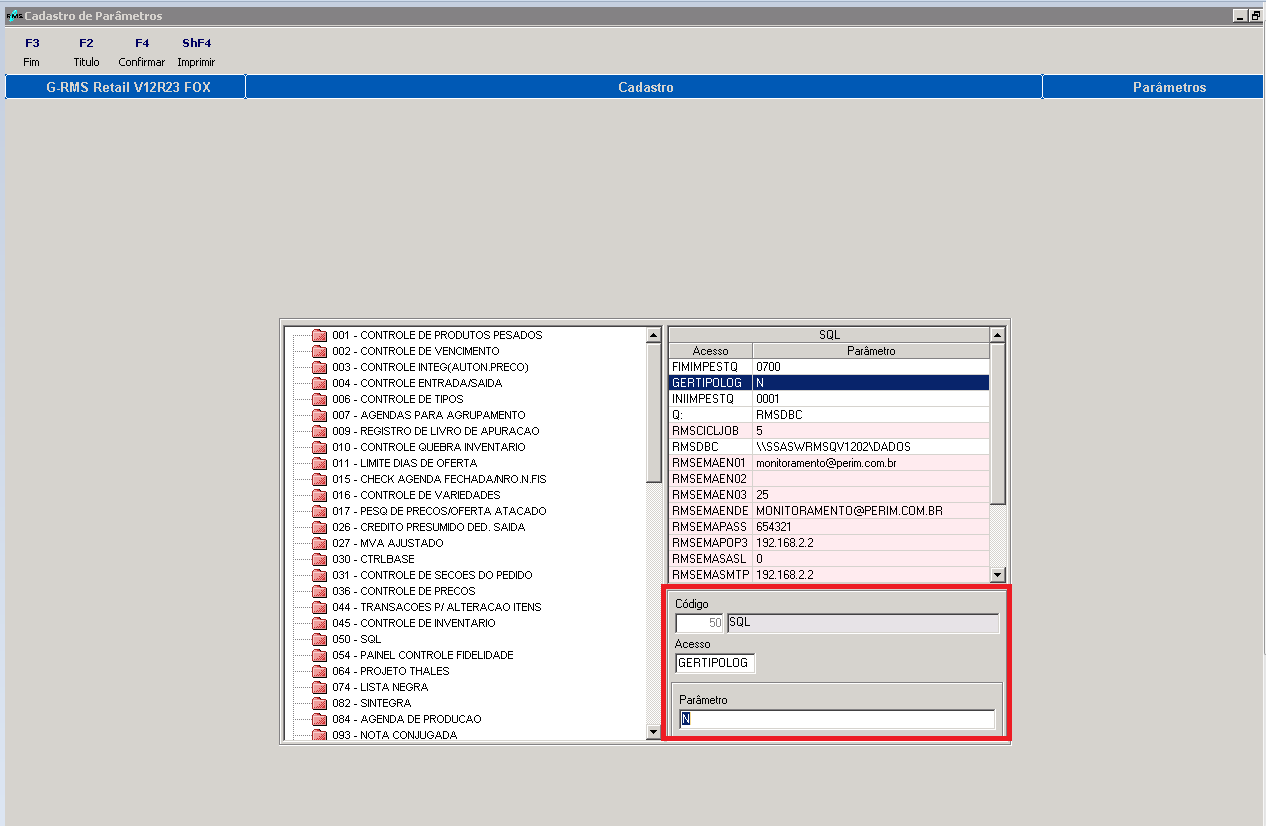
Task: Open folder icon for 011 - LIMITE DIAS DE OFERTA
Action: click(319, 463)
